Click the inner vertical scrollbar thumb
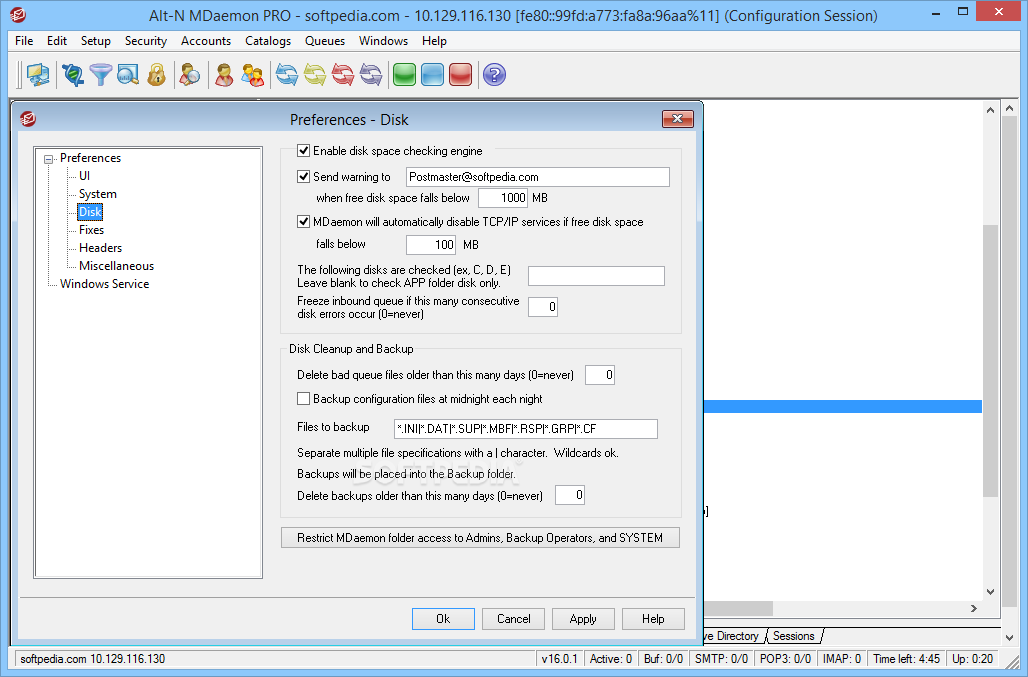 pos(990,360)
